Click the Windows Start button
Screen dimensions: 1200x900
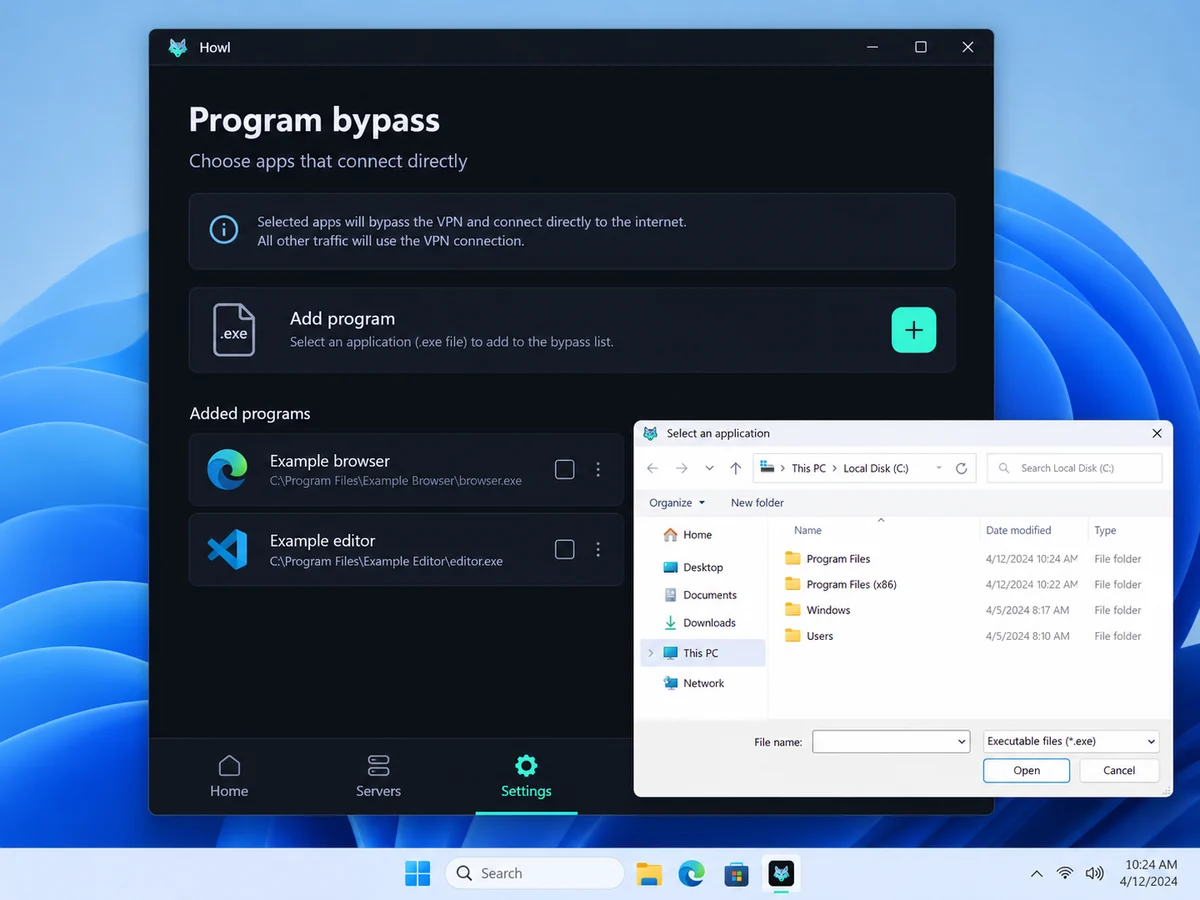[x=418, y=873]
